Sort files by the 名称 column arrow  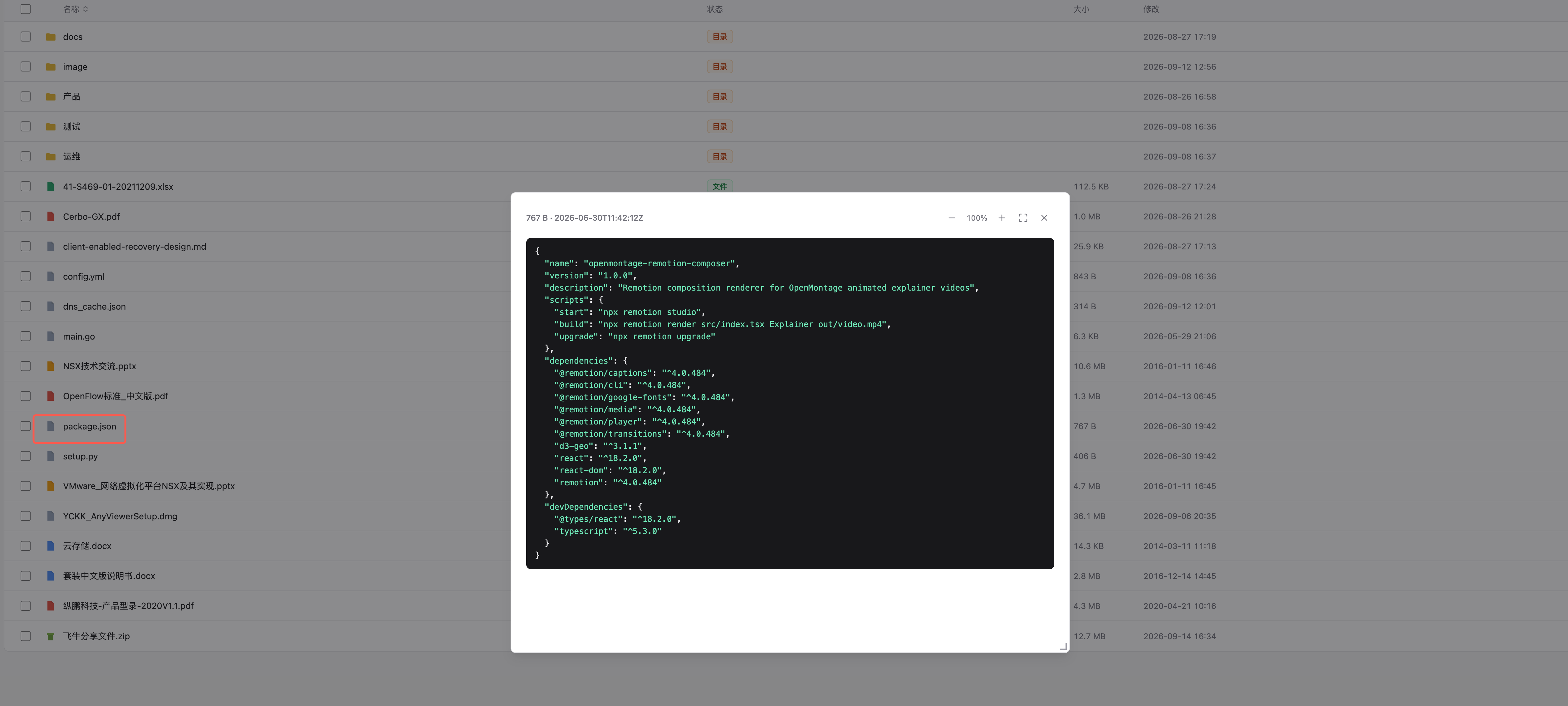point(85,9)
